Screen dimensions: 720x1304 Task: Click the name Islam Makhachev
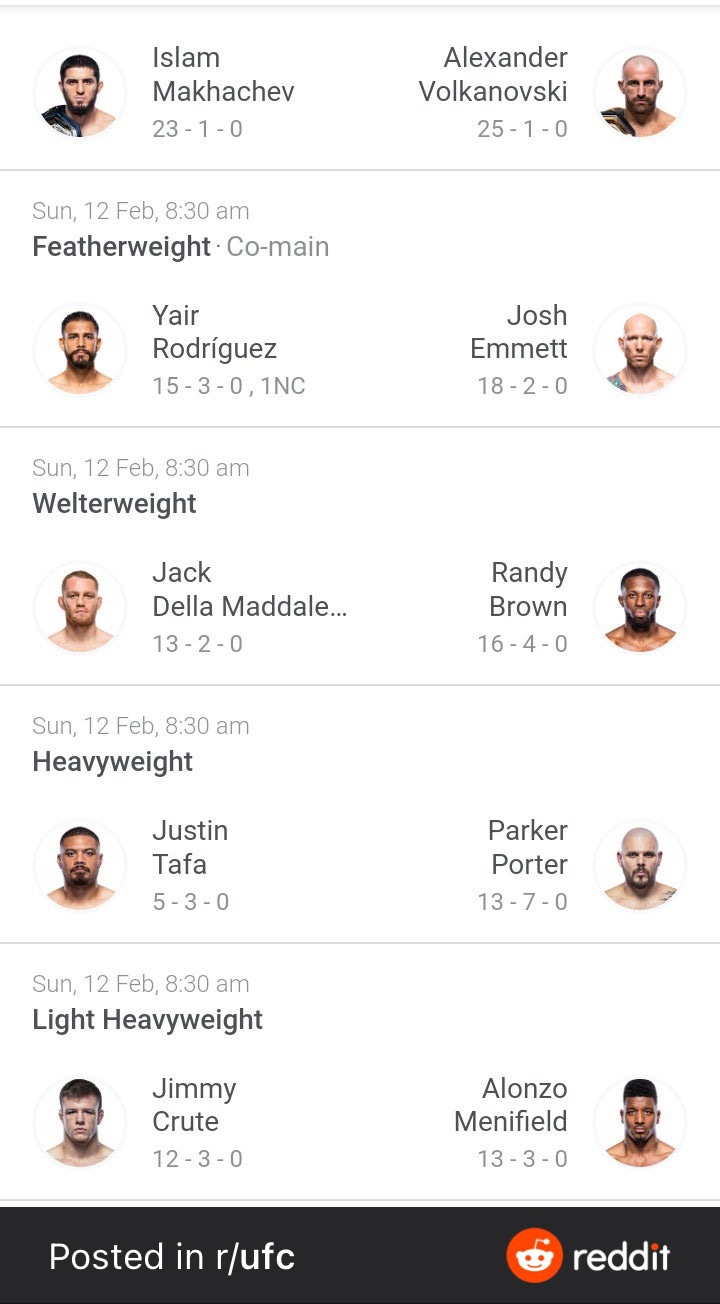(x=223, y=75)
